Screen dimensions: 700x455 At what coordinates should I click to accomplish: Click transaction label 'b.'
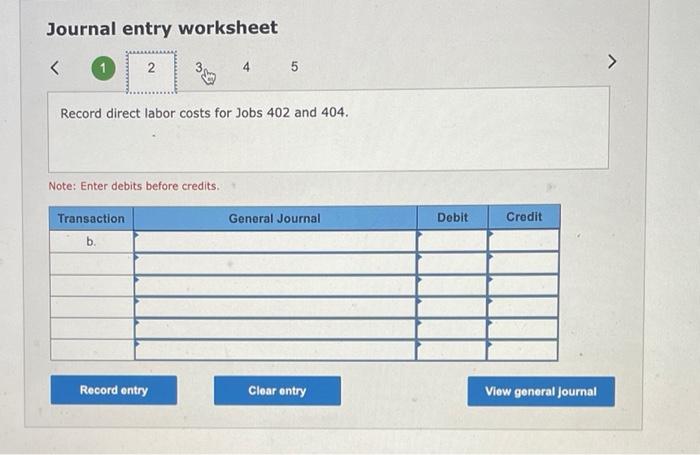coord(91,242)
